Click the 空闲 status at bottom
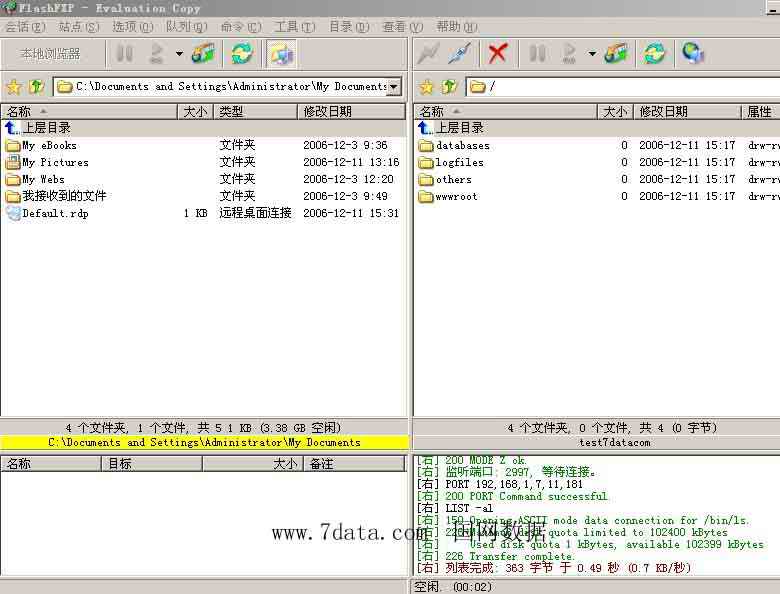780x594 pixels. [x=453, y=587]
